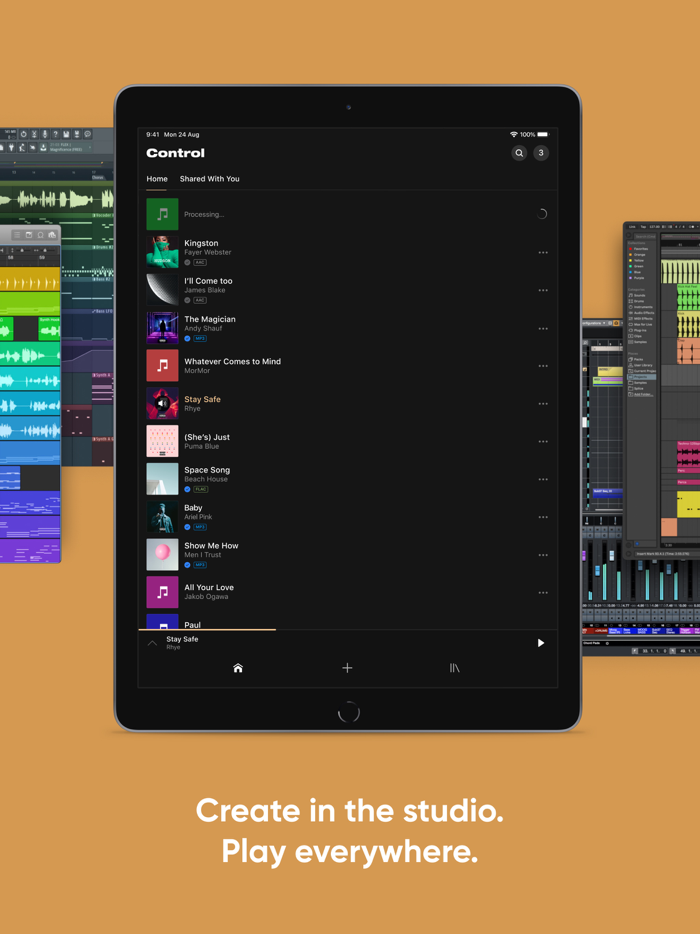Click the verified checkmark under The Magician

(187, 338)
